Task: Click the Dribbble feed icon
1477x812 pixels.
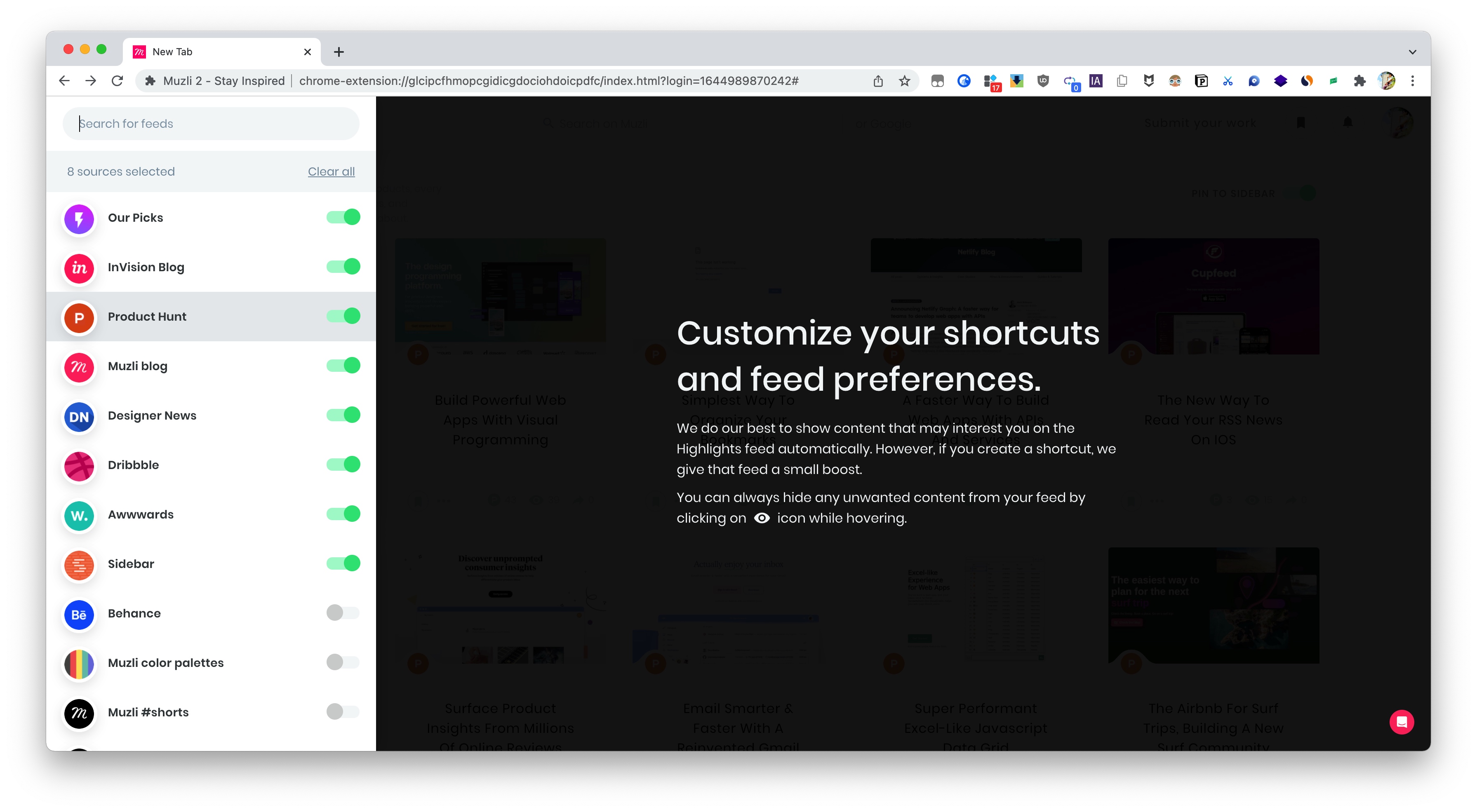Action: pyautogui.click(x=80, y=465)
